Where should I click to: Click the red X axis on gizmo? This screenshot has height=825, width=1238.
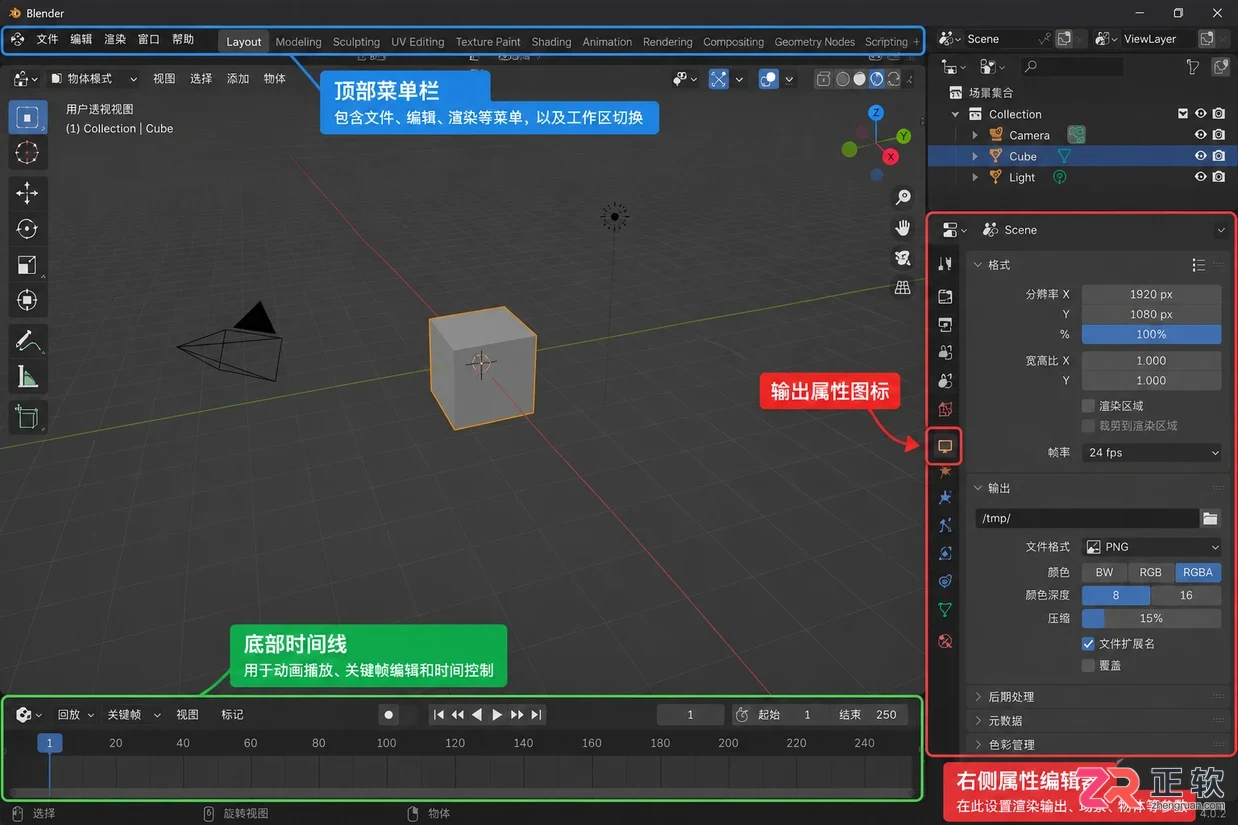click(890, 157)
